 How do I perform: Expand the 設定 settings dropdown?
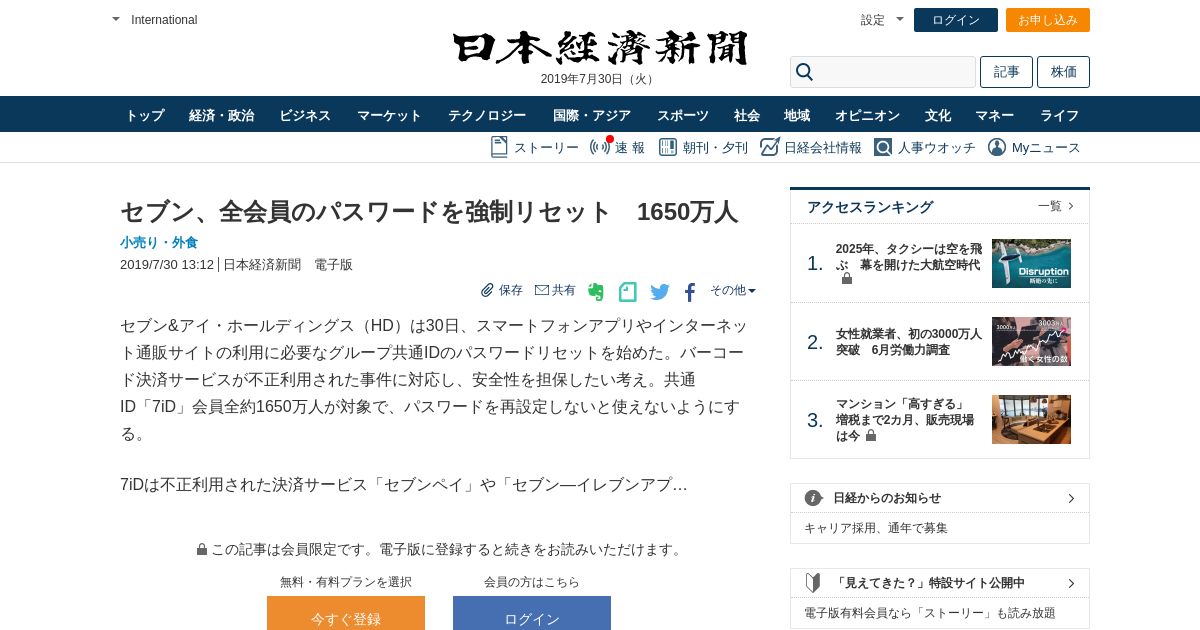click(x=882, y=20)
